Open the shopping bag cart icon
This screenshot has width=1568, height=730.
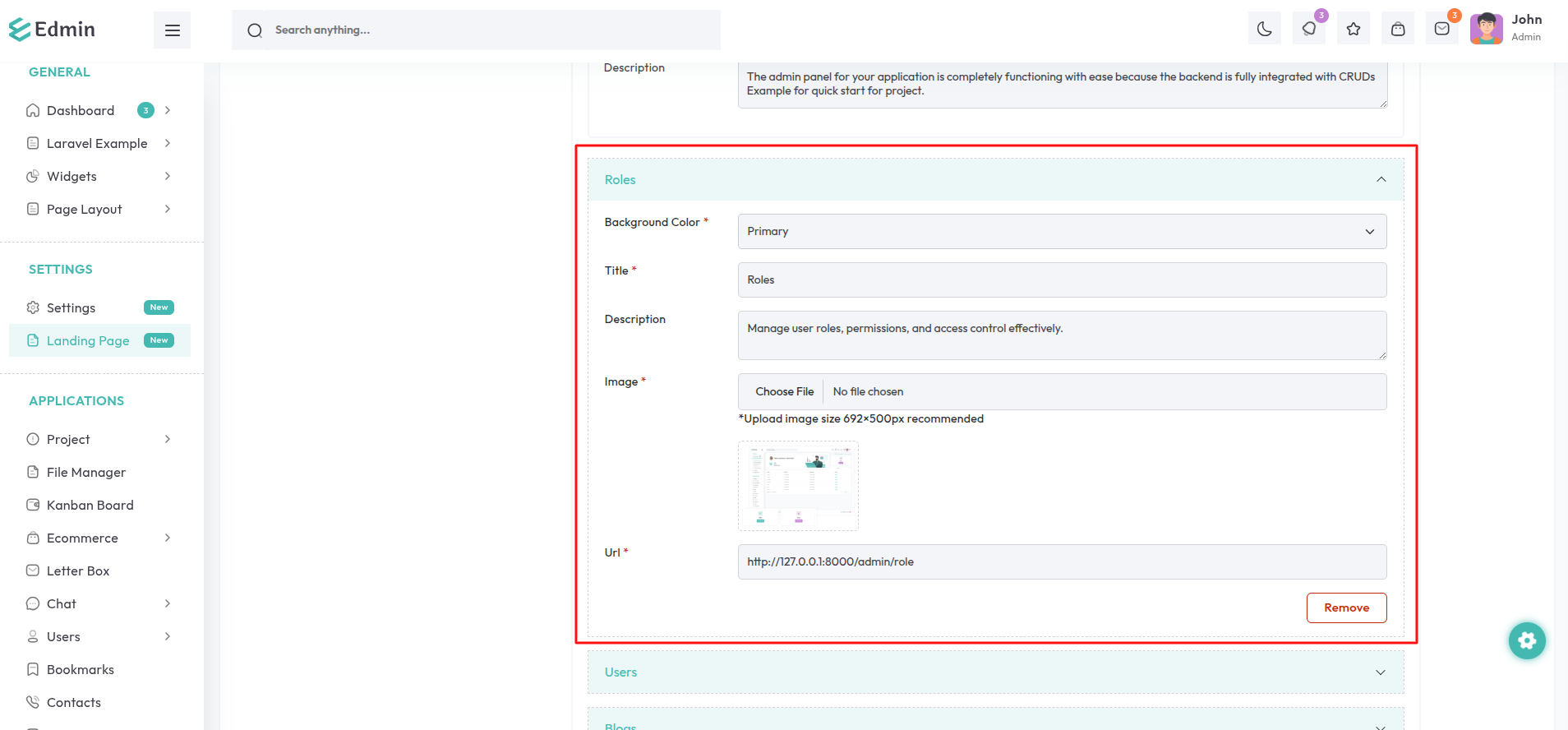[x=1397, y=30]
